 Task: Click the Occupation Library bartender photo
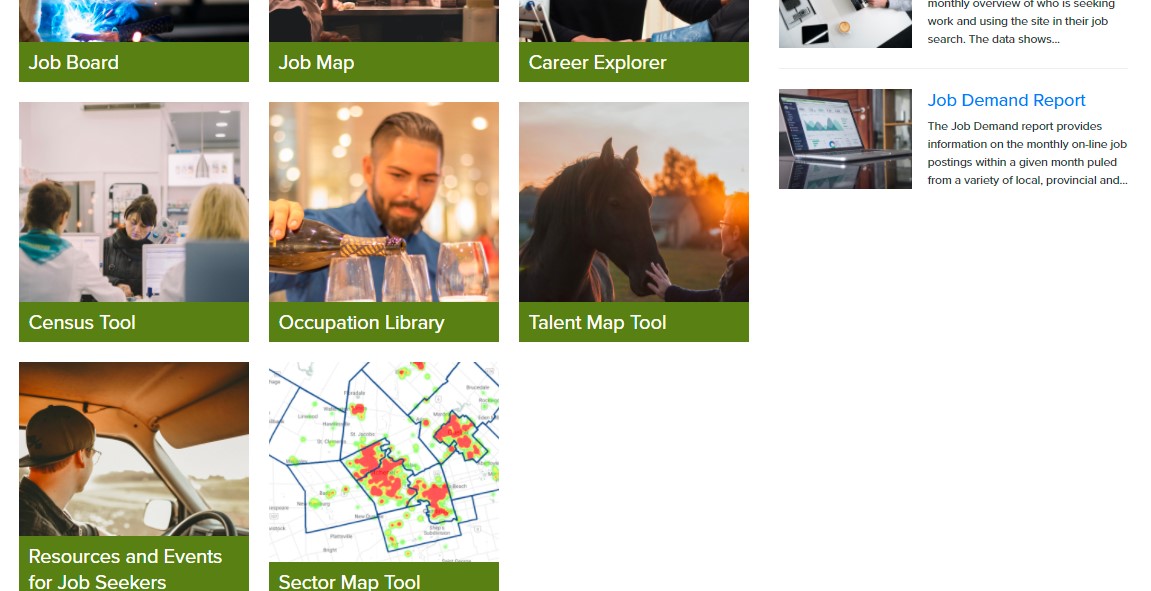(x=384, y=202)
